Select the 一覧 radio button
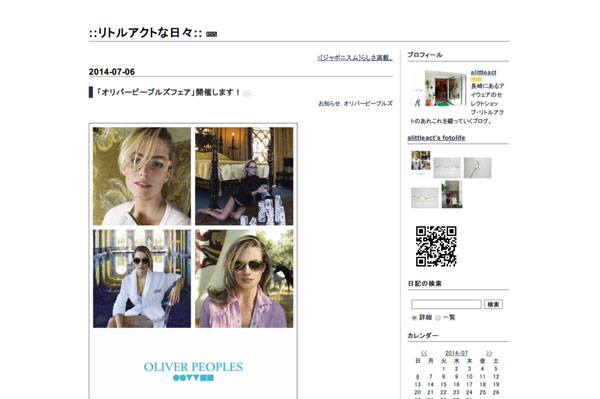Viewport: 600px width, 399px height. coord(438,318)
